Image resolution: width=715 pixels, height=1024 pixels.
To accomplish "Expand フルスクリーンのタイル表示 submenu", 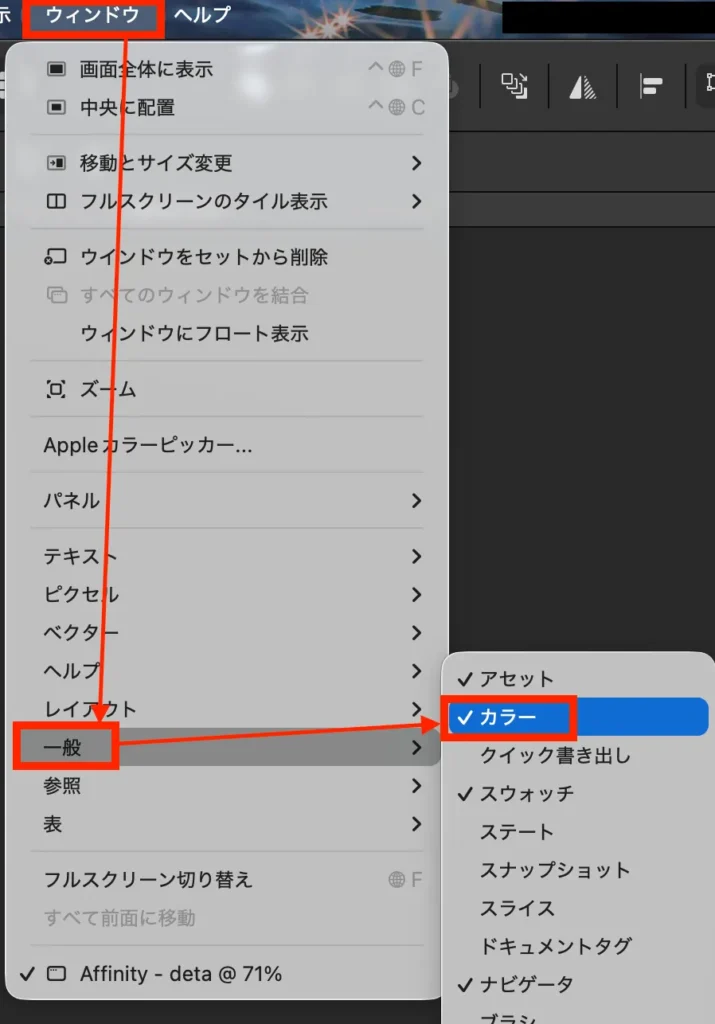I will coord(227,201).
